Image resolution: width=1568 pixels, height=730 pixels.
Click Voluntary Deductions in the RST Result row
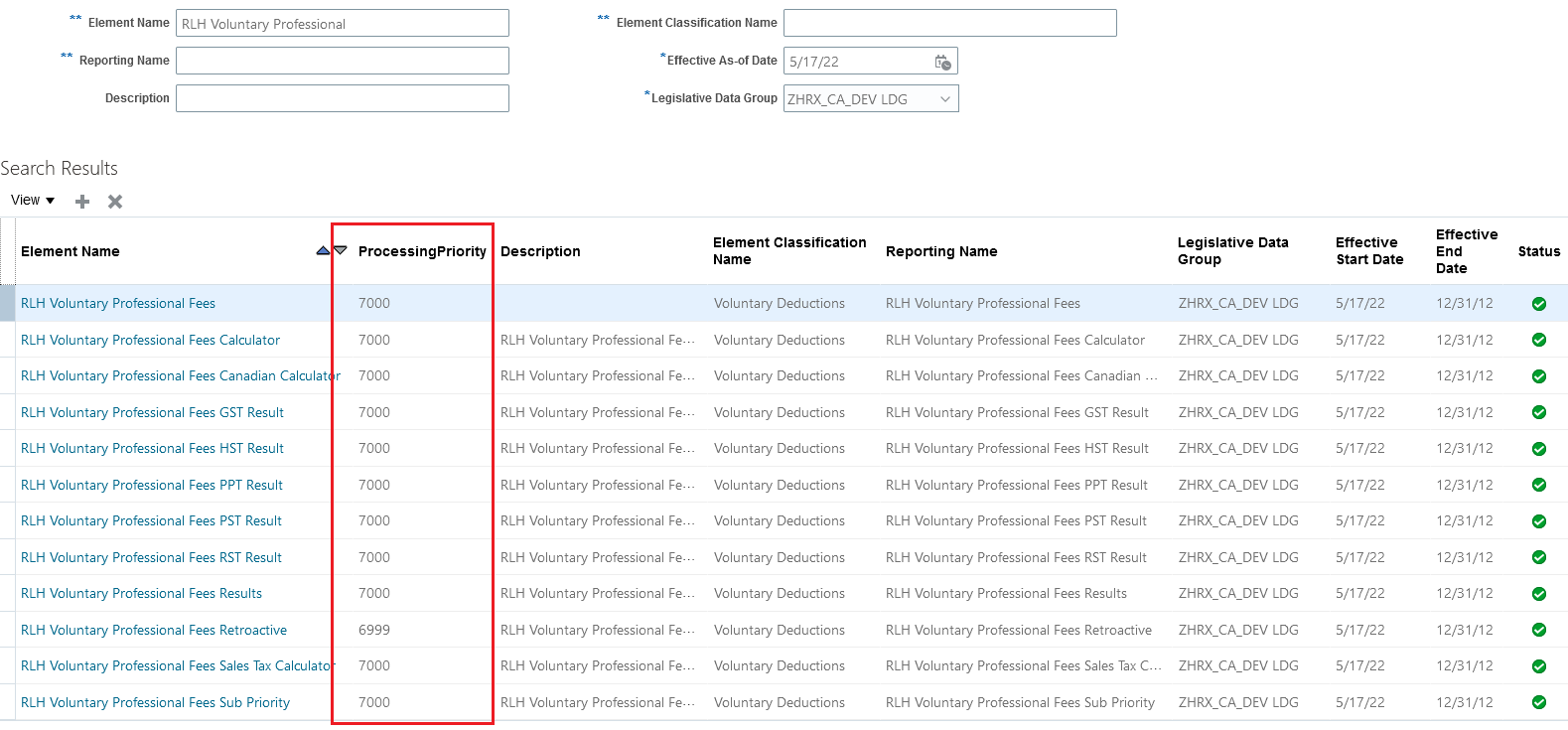[x=780, y=557]
